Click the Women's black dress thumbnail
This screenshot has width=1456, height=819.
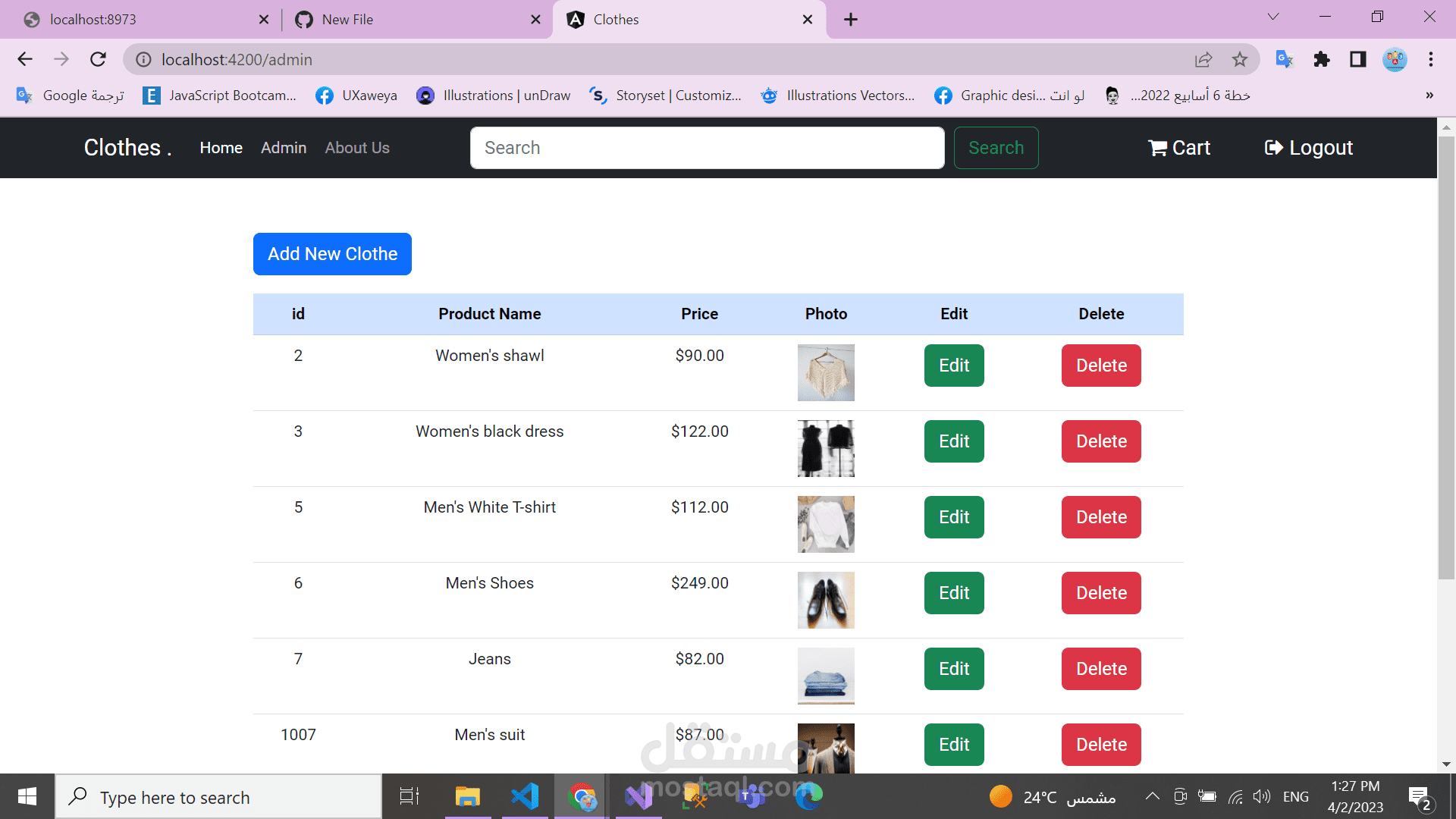(x=826, y=448)
